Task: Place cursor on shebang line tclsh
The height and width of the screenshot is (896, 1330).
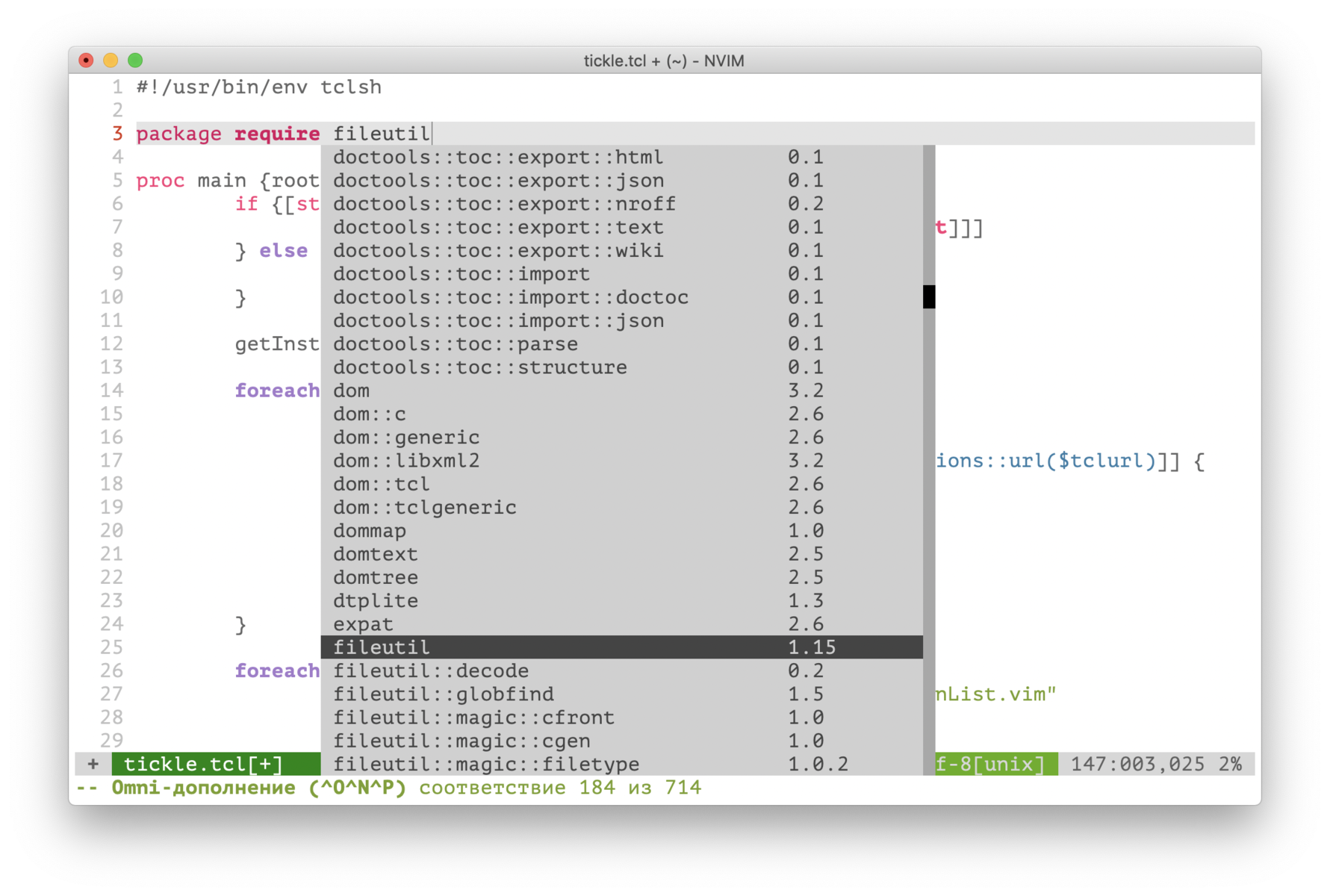Action: pyautogui.click(x=351, y=87)
